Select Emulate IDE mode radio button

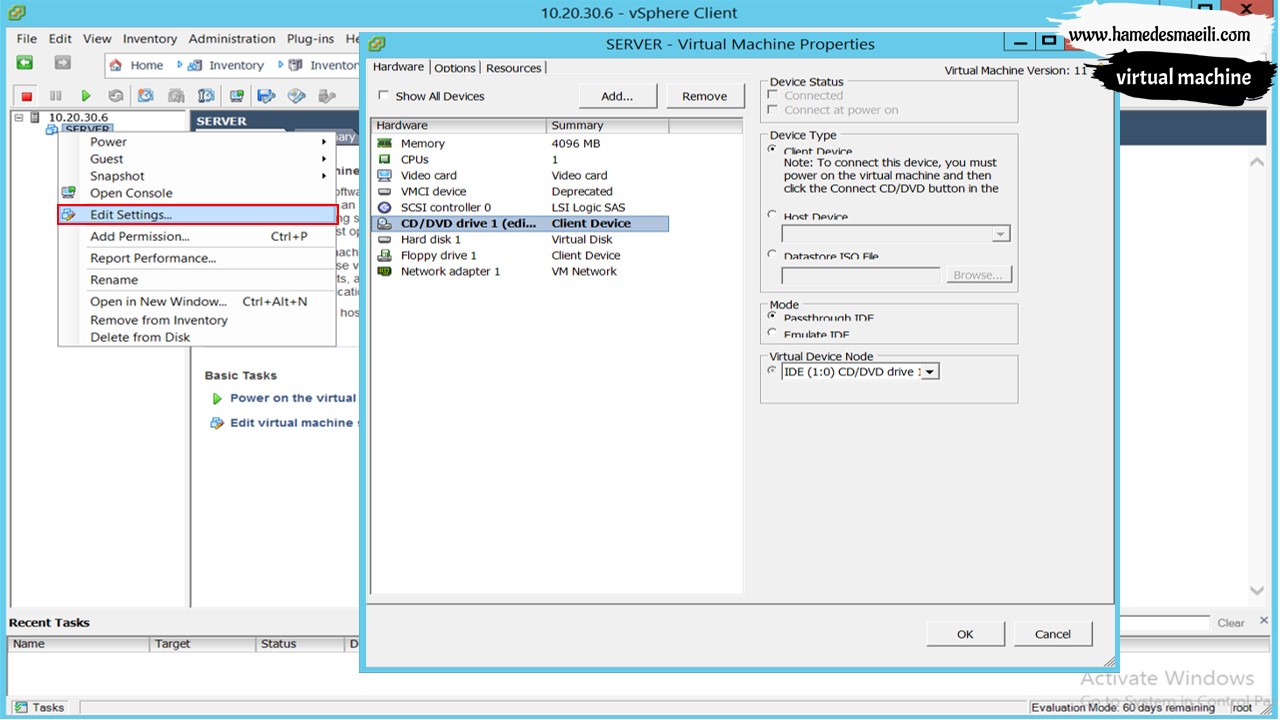pyautogui.click(x=772, y=332)
